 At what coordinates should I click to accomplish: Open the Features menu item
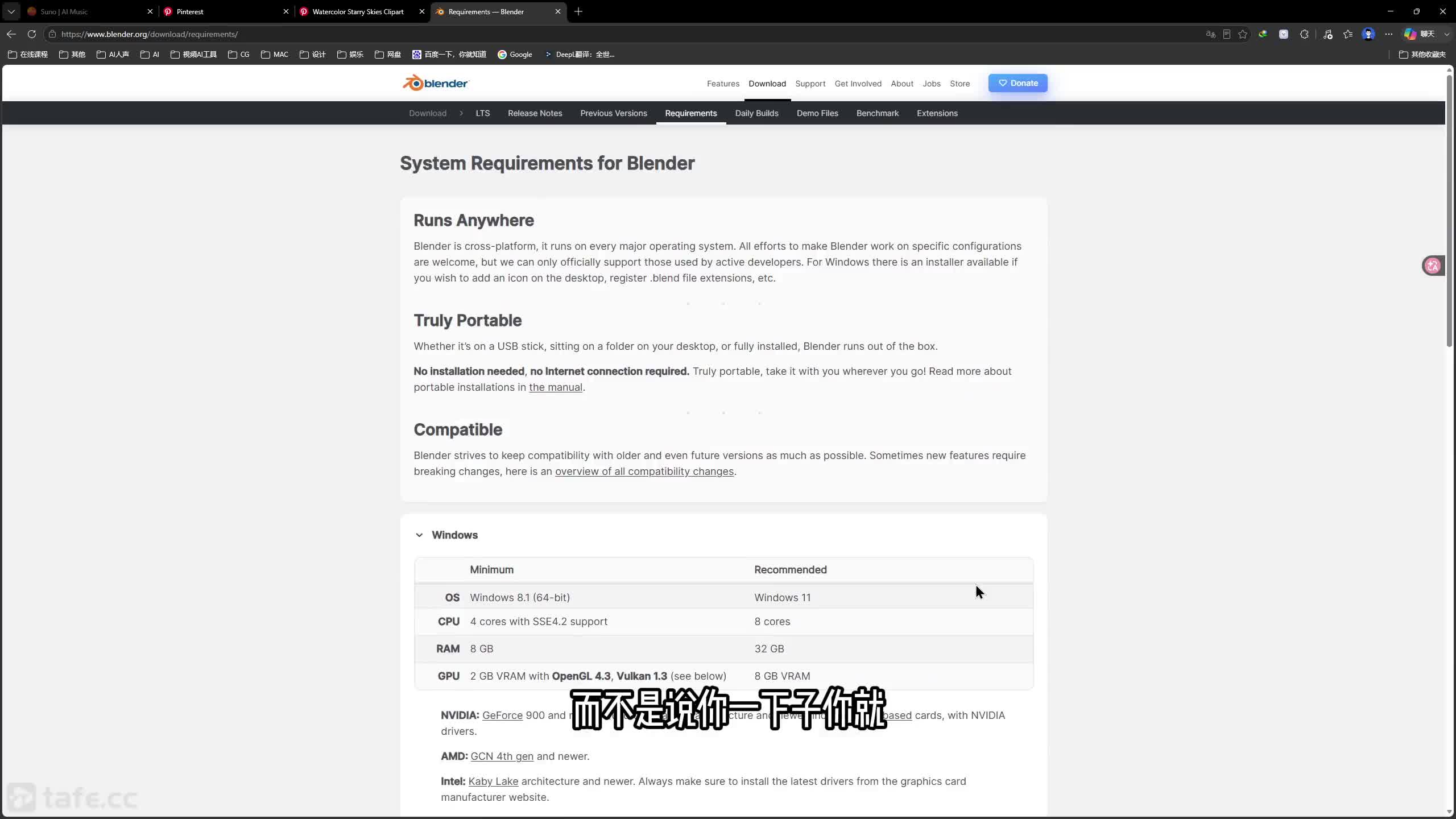(x=723, y=84)
